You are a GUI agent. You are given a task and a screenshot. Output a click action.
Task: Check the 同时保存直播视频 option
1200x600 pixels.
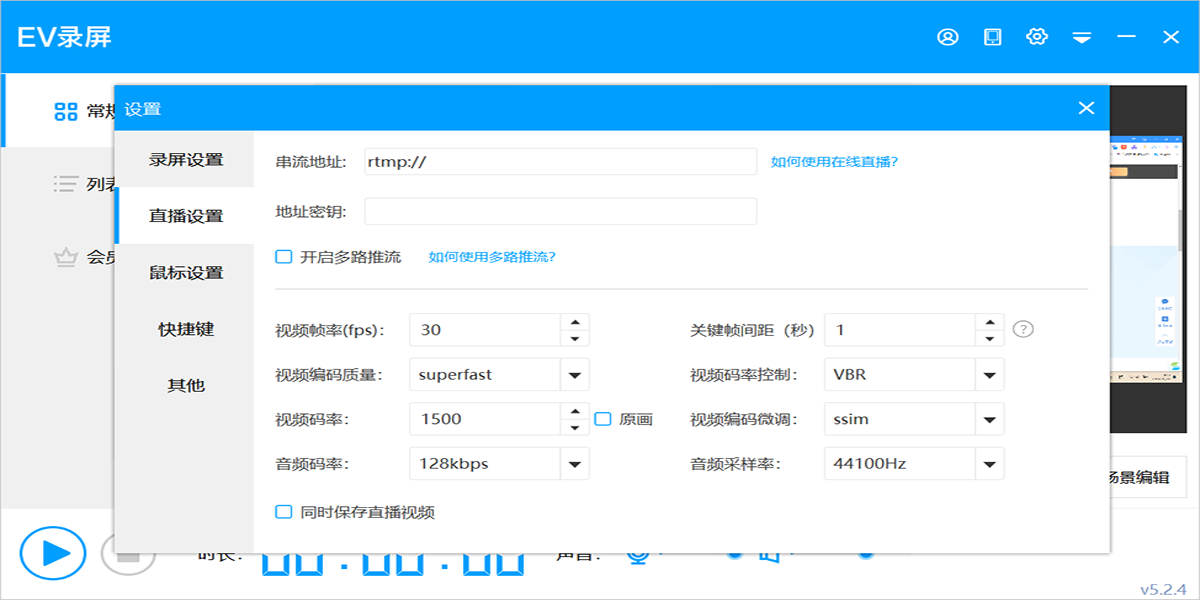click(x=283, y=512)
